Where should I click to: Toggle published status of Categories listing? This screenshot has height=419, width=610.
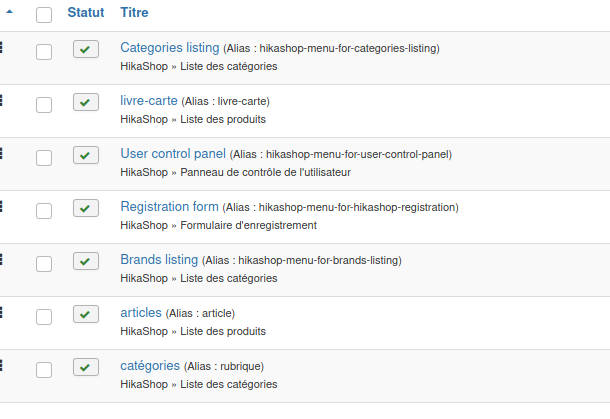(x=86, y=50)
